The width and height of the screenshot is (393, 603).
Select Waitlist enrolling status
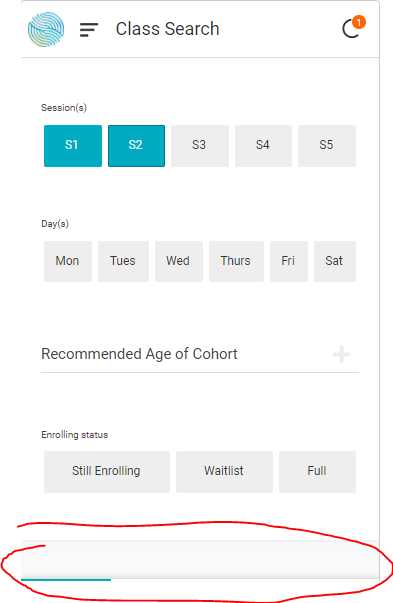pyautogui.click(x=225, y=472)
